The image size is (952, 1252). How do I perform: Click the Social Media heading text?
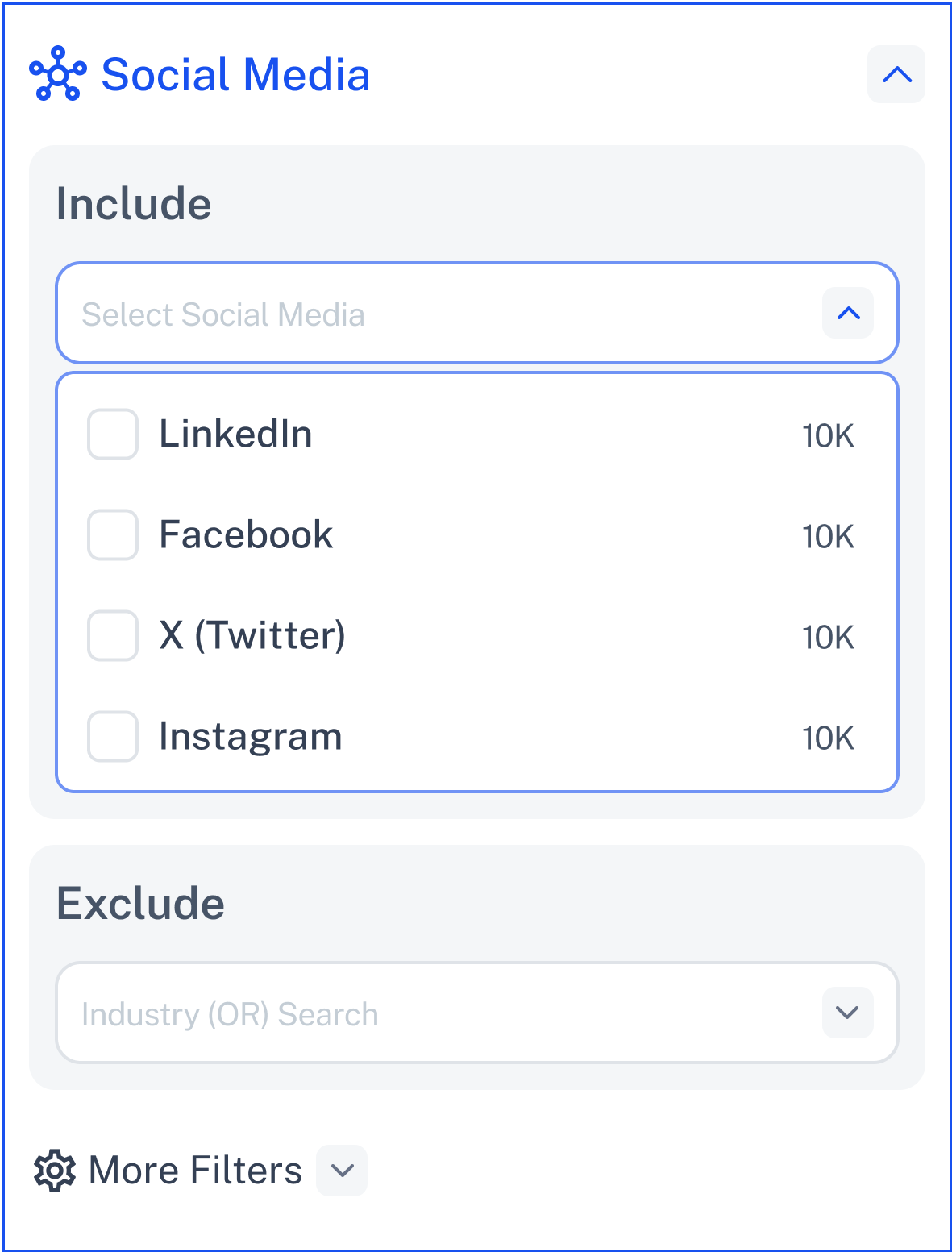click(x=235, y=74)
